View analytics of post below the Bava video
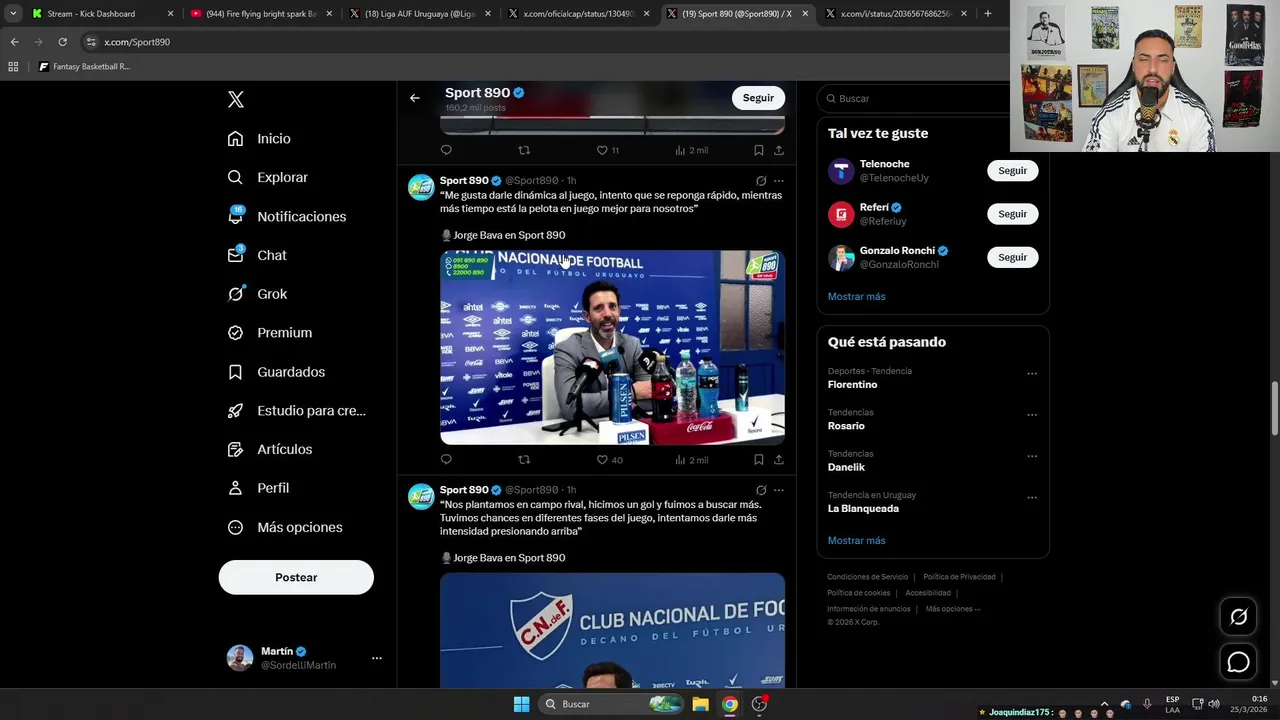The width and height of the screenshot is (1280, 720). click(x=691, y=460)
